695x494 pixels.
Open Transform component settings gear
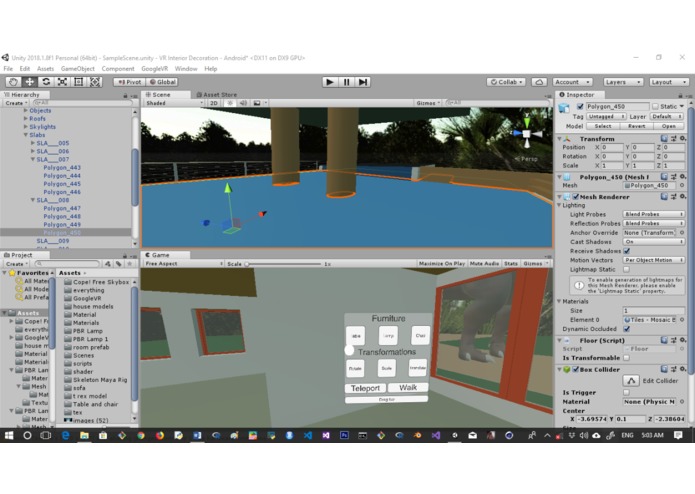(x=683, y=139)
